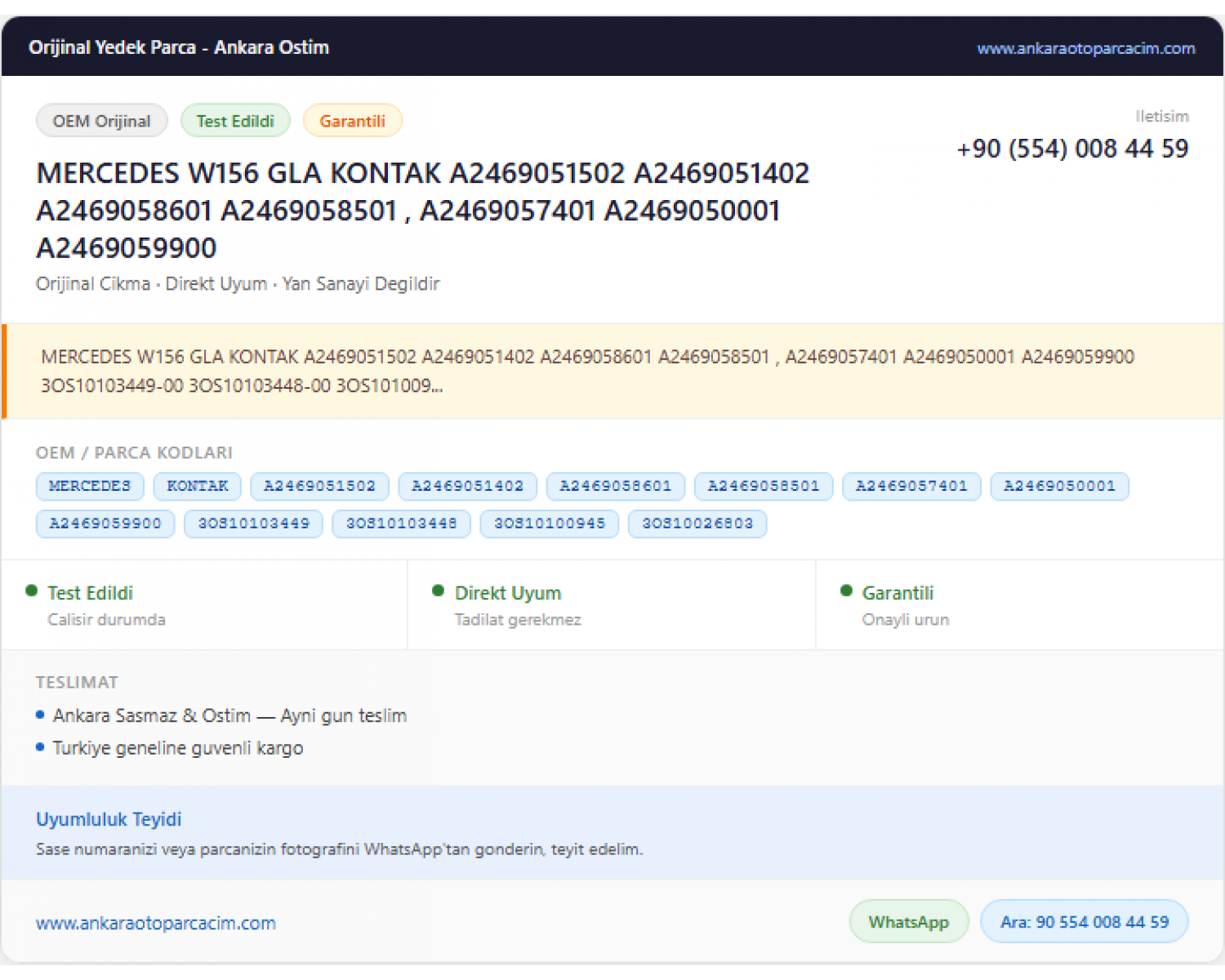The width and height of the screenshot is (1225, 980).
Task: Select the OEM Orijinal badge
Action: point(102,121)
